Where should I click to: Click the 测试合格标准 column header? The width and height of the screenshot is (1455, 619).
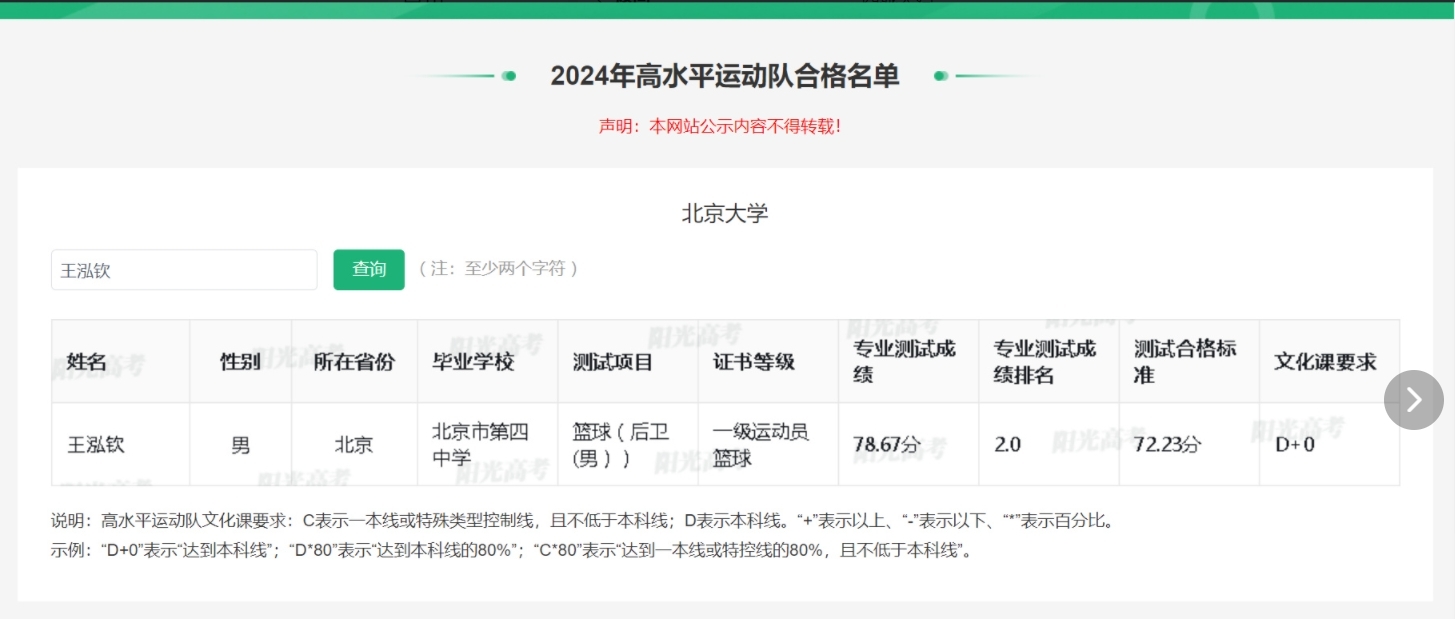click(x=1189, y=362)
